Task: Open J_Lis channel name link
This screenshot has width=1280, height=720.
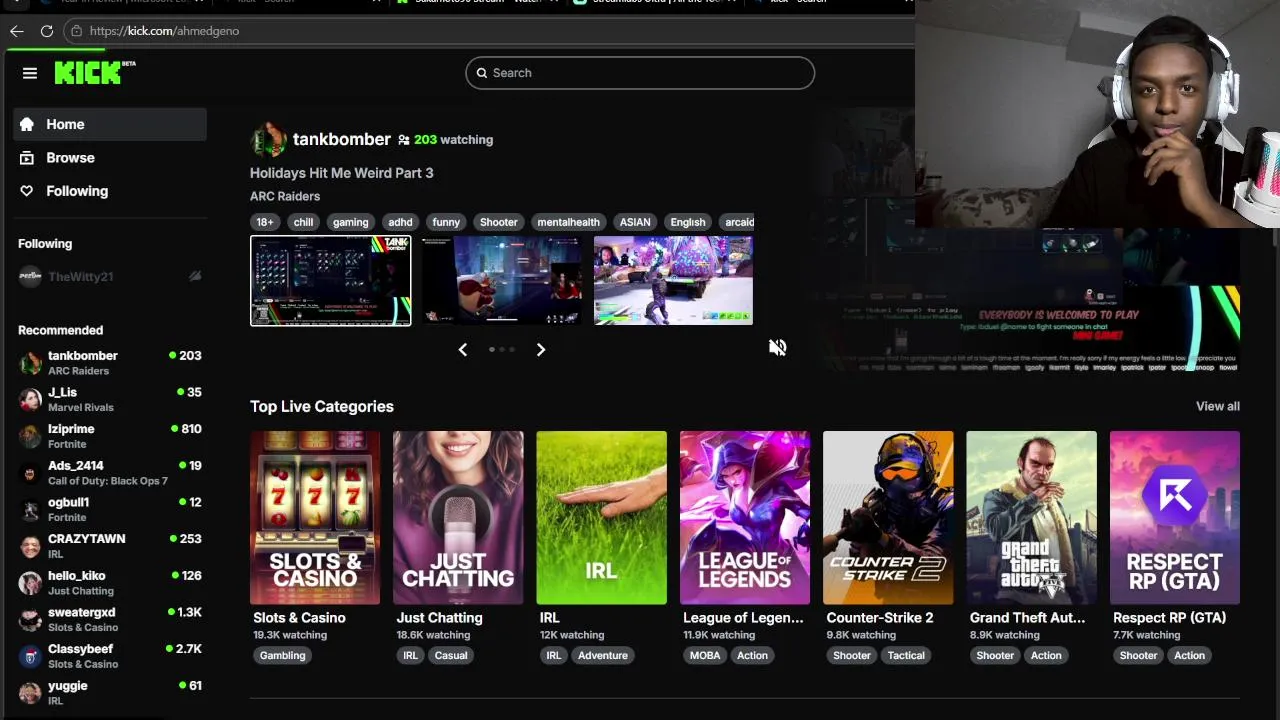Action: [x=62, y=392]
